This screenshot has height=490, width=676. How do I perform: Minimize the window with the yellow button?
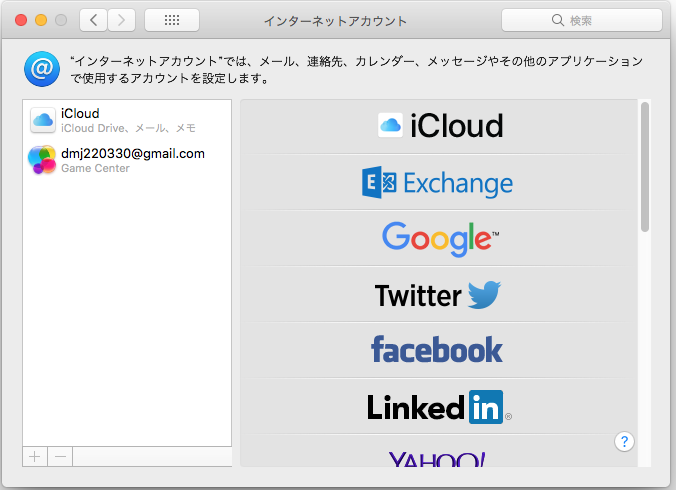tap(41, 20)
